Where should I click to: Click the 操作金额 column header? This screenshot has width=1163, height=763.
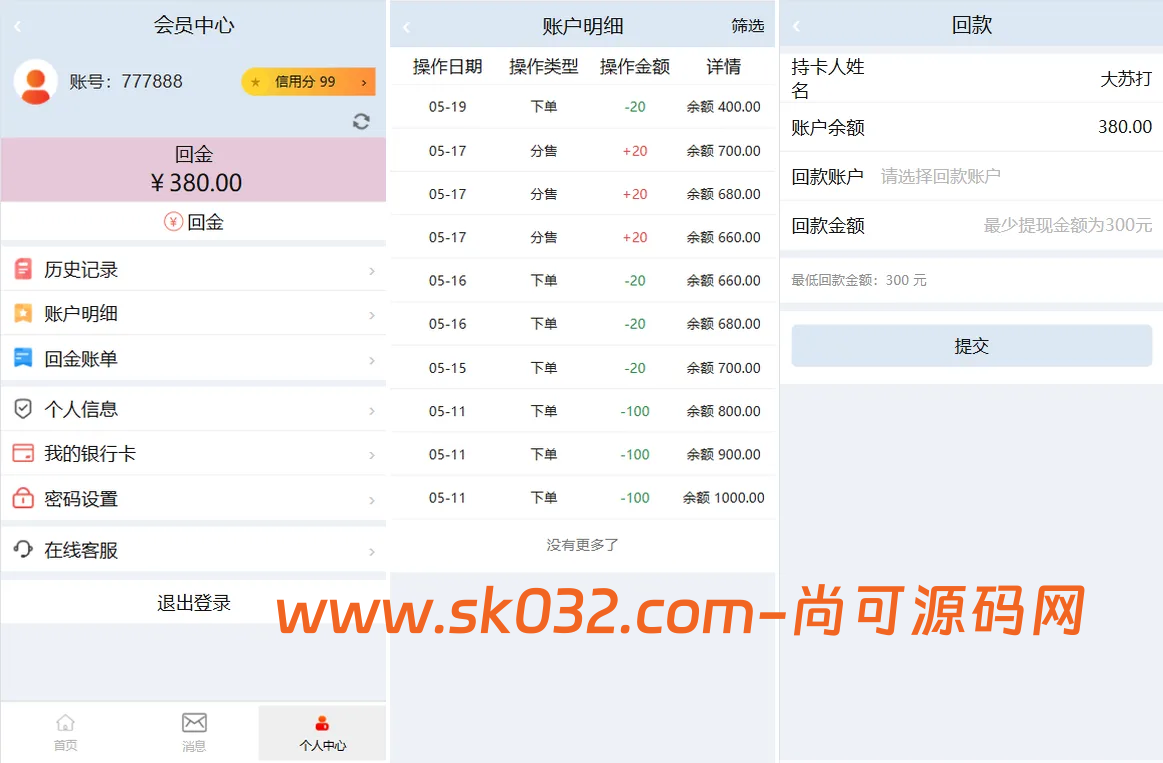pos(635,67)
